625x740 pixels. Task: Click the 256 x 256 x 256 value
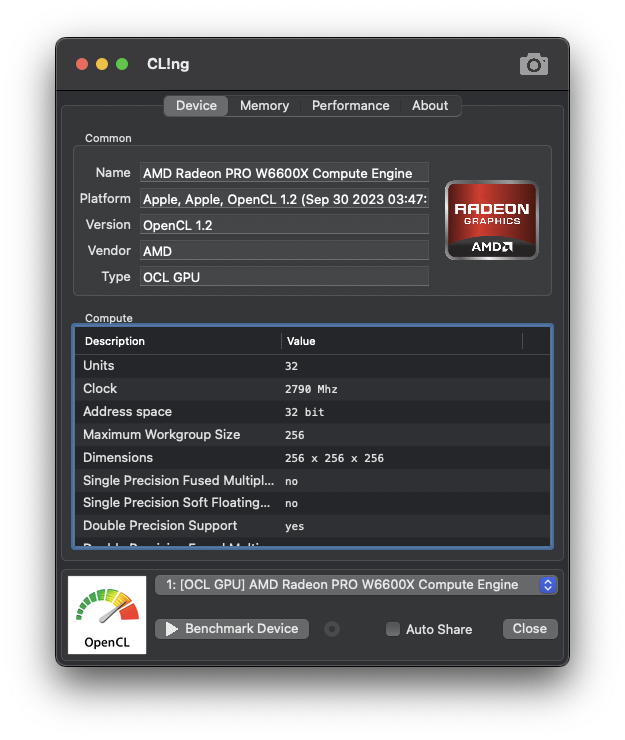[x=334, y=458]
